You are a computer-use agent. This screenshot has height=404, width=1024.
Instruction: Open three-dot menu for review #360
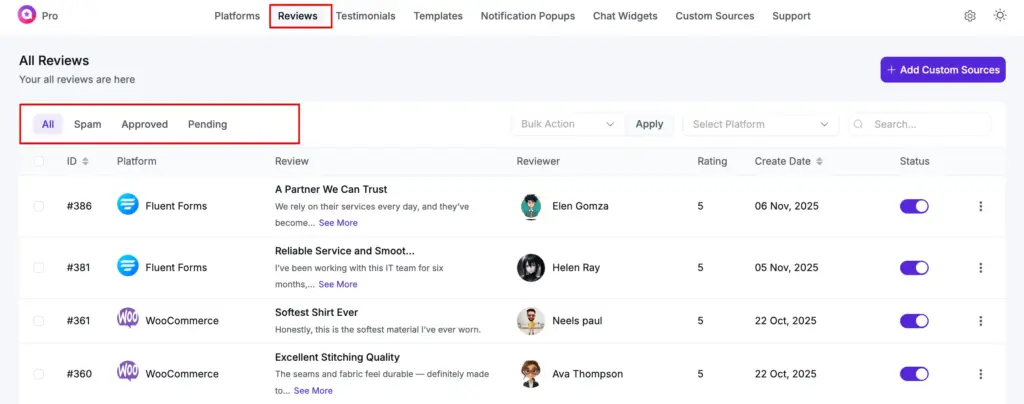click(x=980, y=374)
